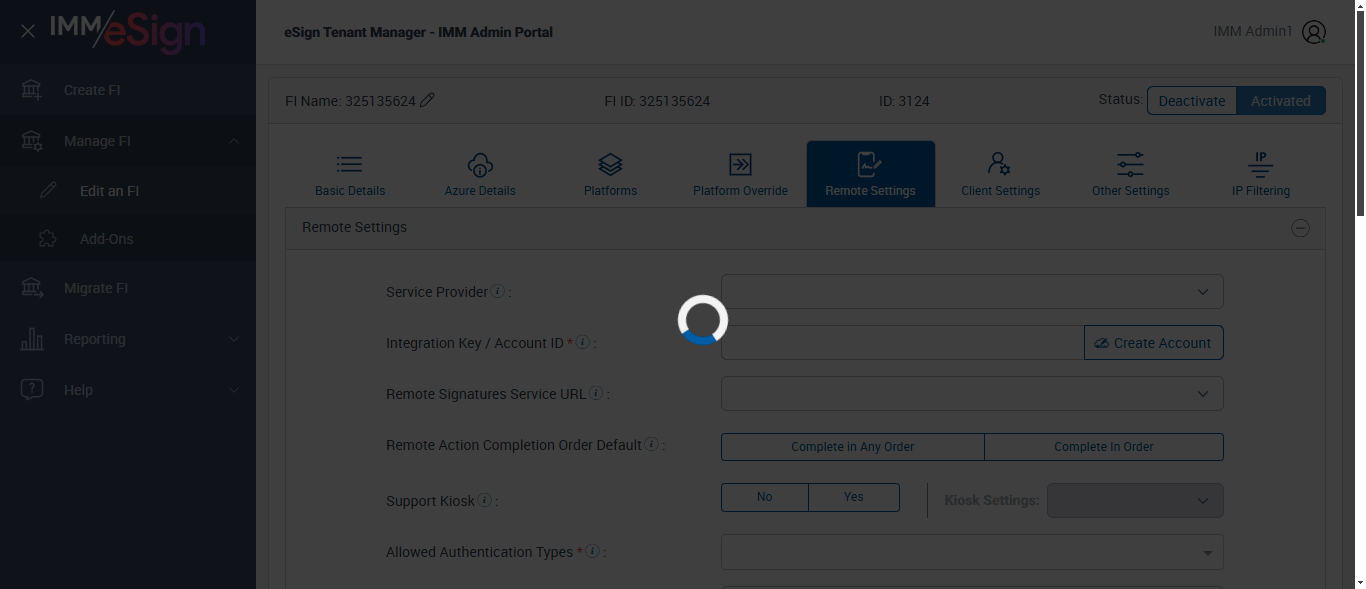Set Support Kiosk to No
1366x589 pixels.
[x=765, y=497]
